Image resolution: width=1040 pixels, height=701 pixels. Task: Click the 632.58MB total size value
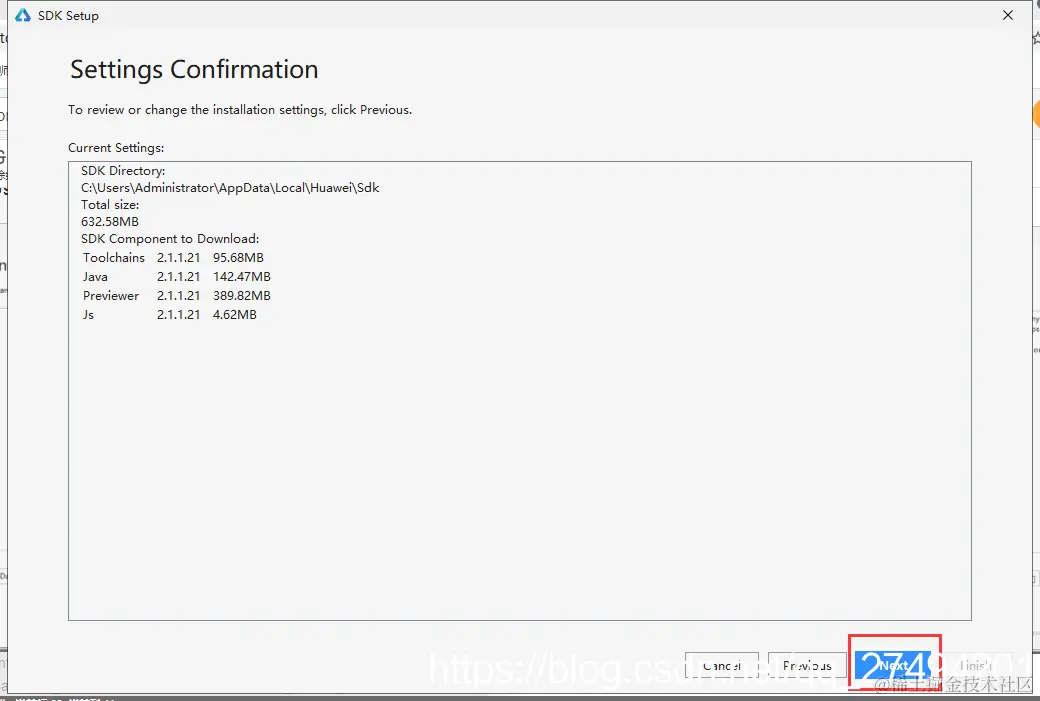[110, 222]
